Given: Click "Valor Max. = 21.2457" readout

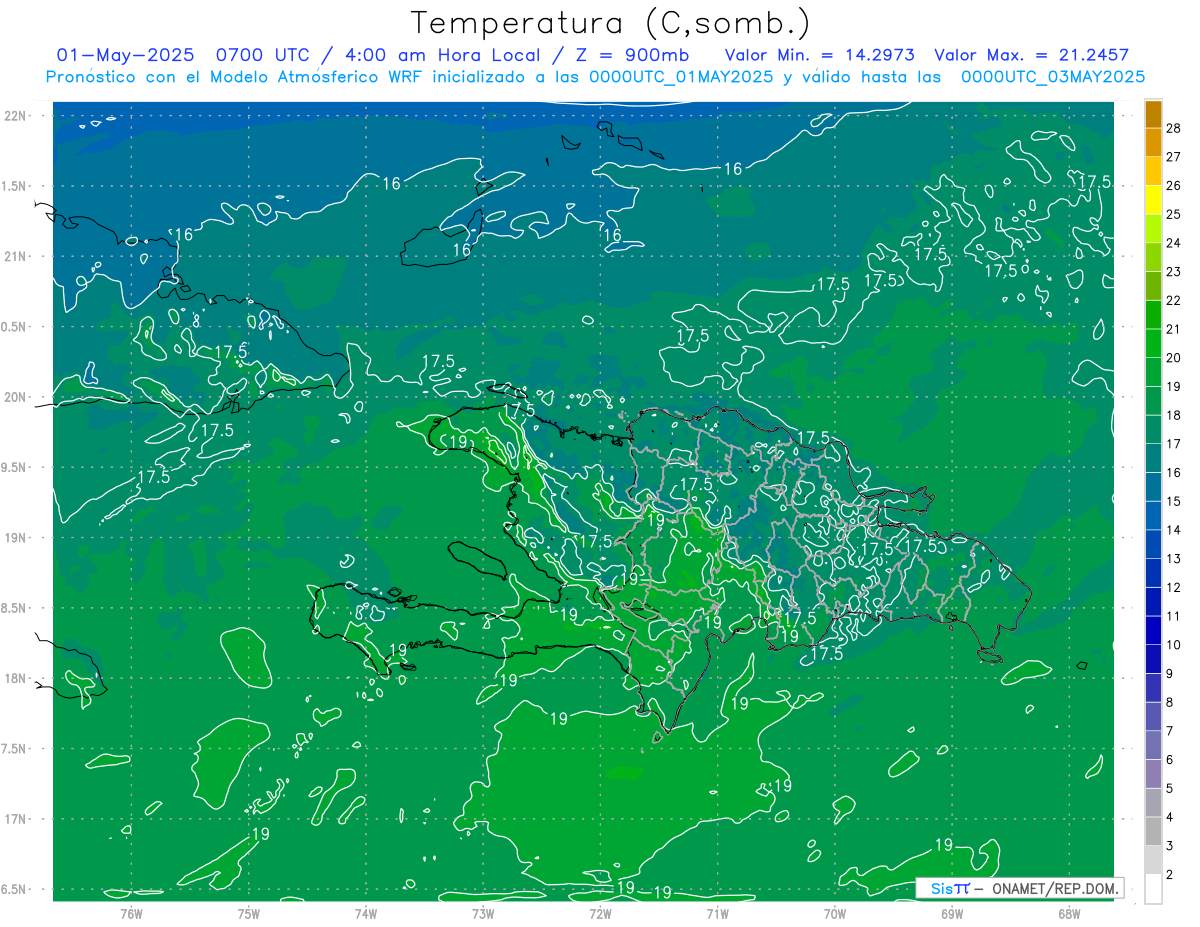Looking at the screenshot, I should click(1032, 55).
